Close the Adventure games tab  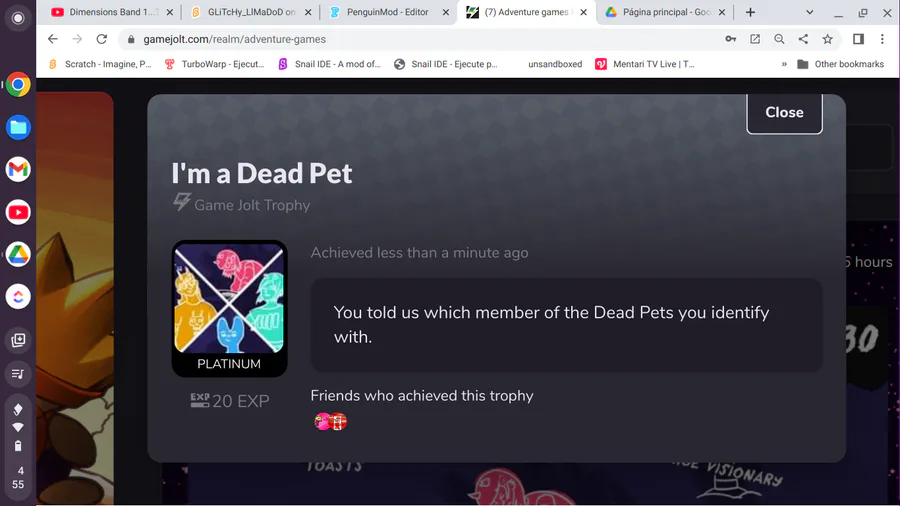coord(584,12)
